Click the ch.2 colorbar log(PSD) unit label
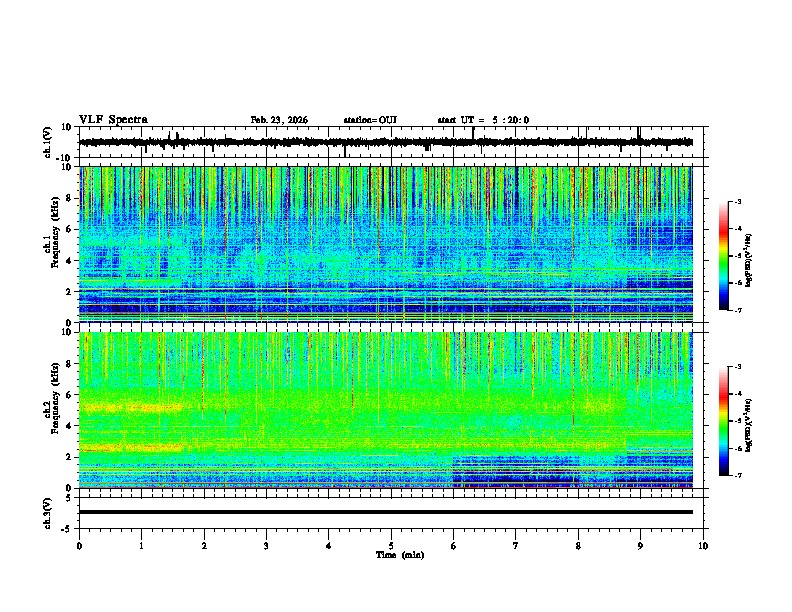The image size is (792, 612). 749,426
